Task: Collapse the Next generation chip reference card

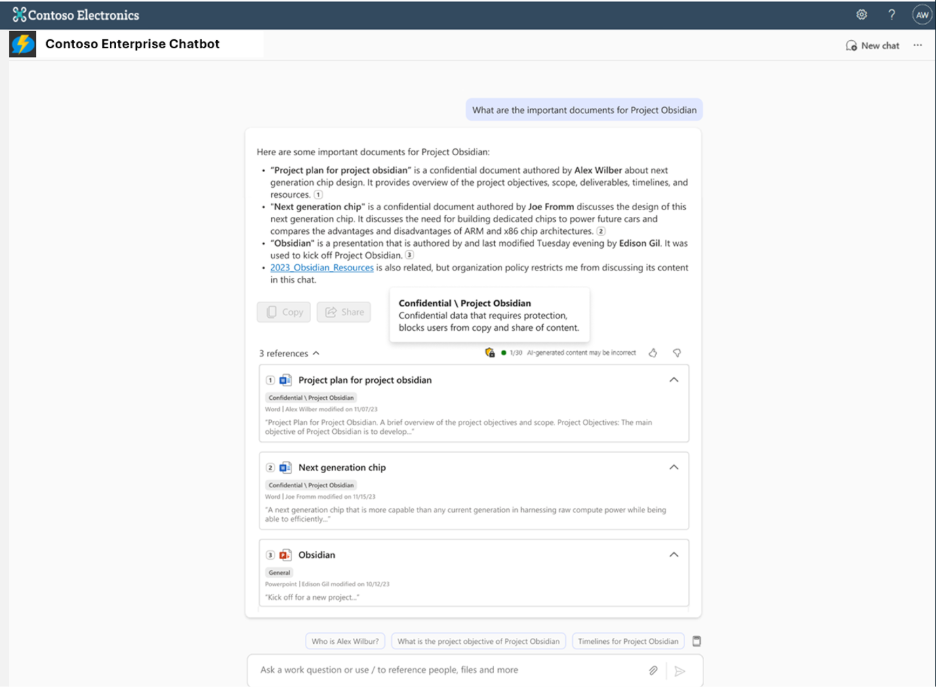Action: pyautogui.click(x=673, y=467)
